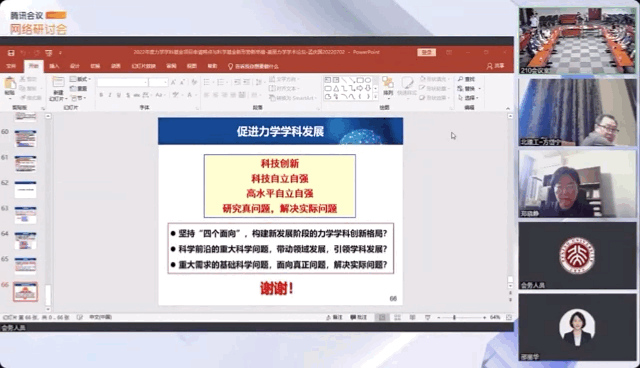Toggle text Shadow formatting
Viewport: 640px width, 368px height.
click(x=128, y=95)
